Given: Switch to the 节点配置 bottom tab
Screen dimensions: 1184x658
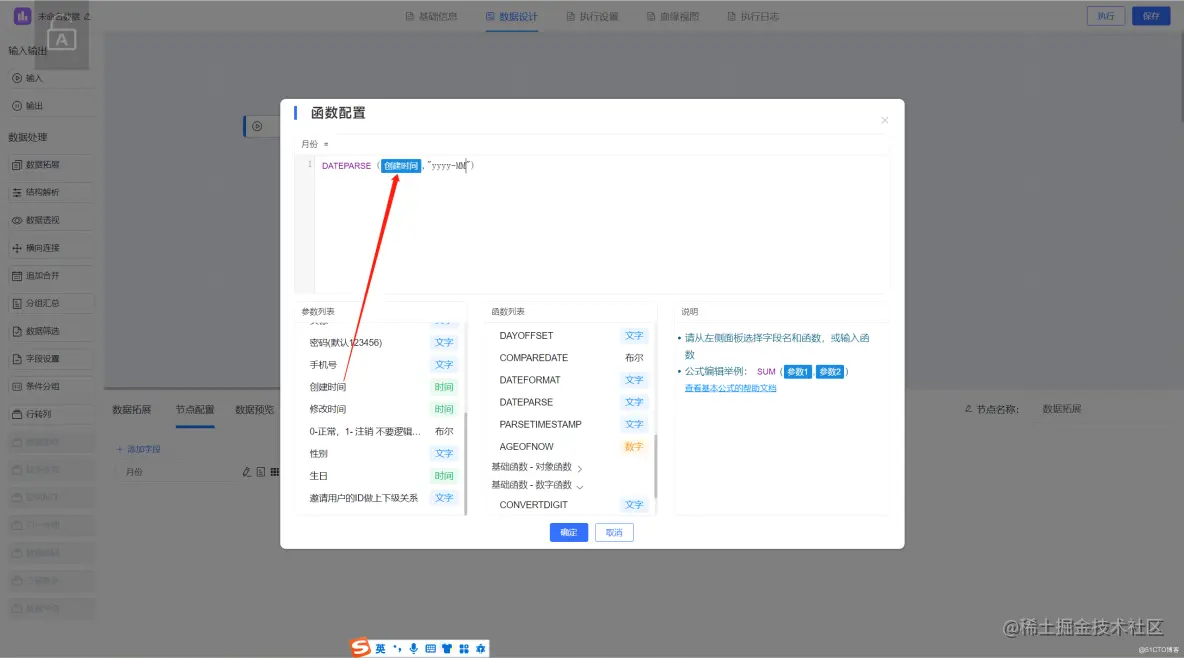Looking at the screenshot, I should [195, 409].
